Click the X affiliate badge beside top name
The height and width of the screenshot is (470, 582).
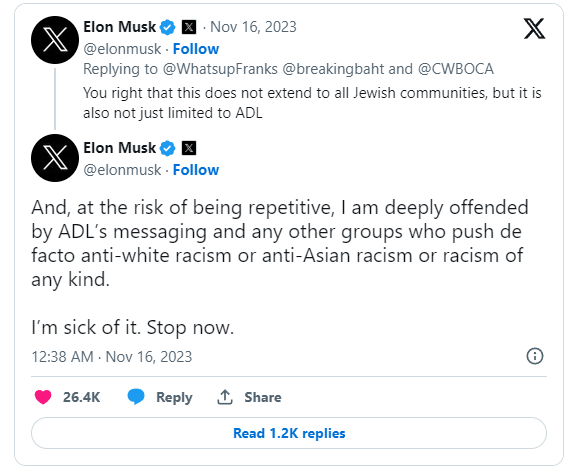click(x=189, y=27)
